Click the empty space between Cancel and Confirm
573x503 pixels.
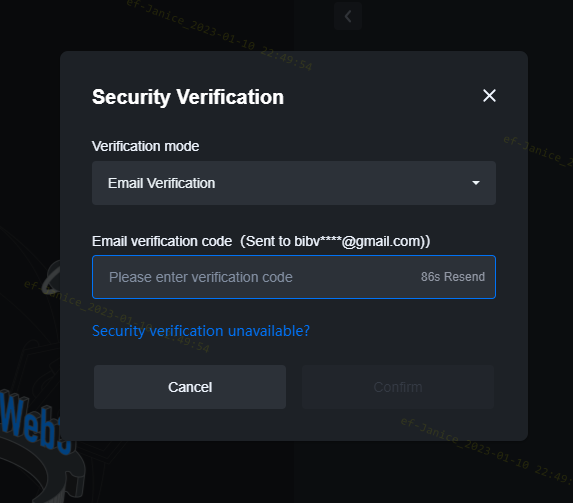click(x=294, y=387)
